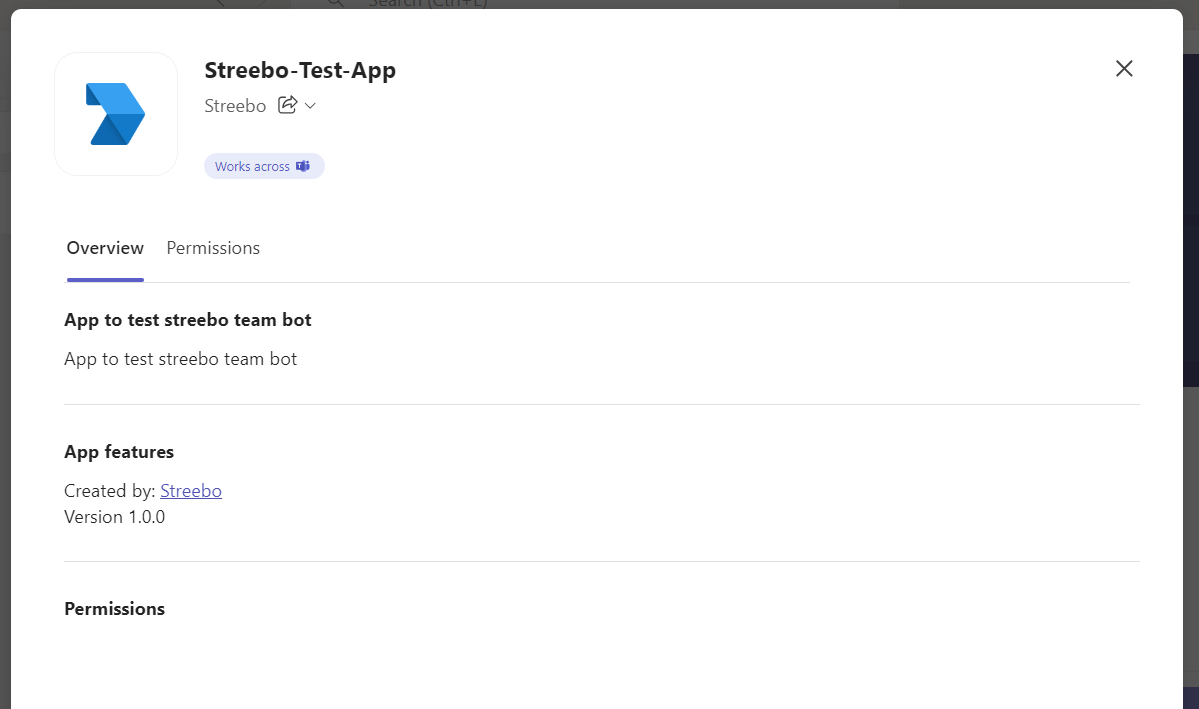This screenshot has height=709, width=1199.
Task: Click the Streebo-Test-App title
Action: (300, 70)
